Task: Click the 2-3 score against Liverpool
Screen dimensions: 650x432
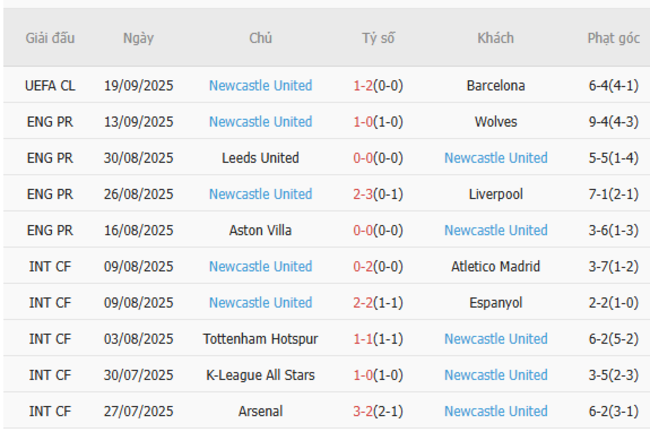Action: pyautogui.click(x=363, y=194)
